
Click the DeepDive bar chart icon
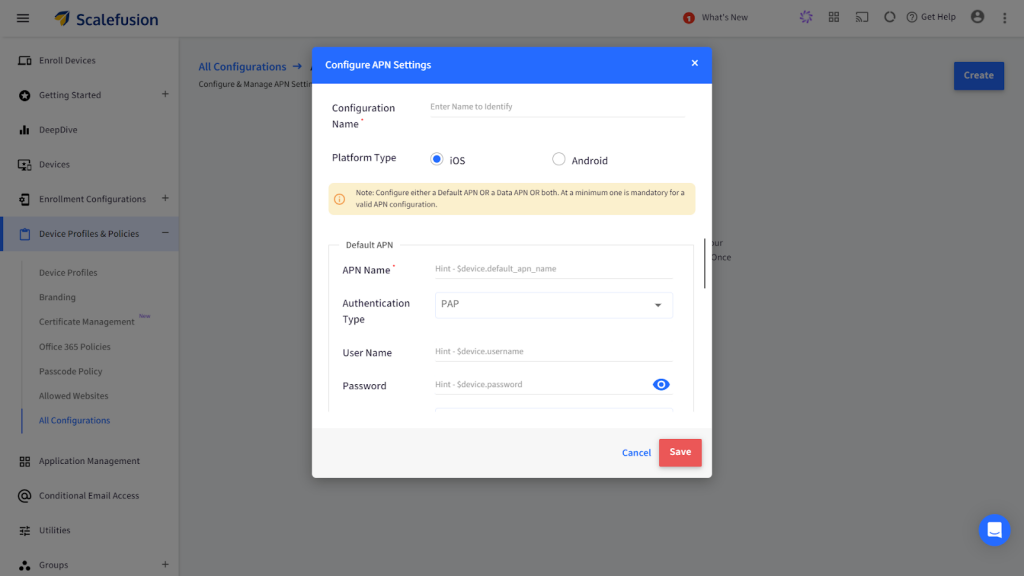tap(25, 130)
